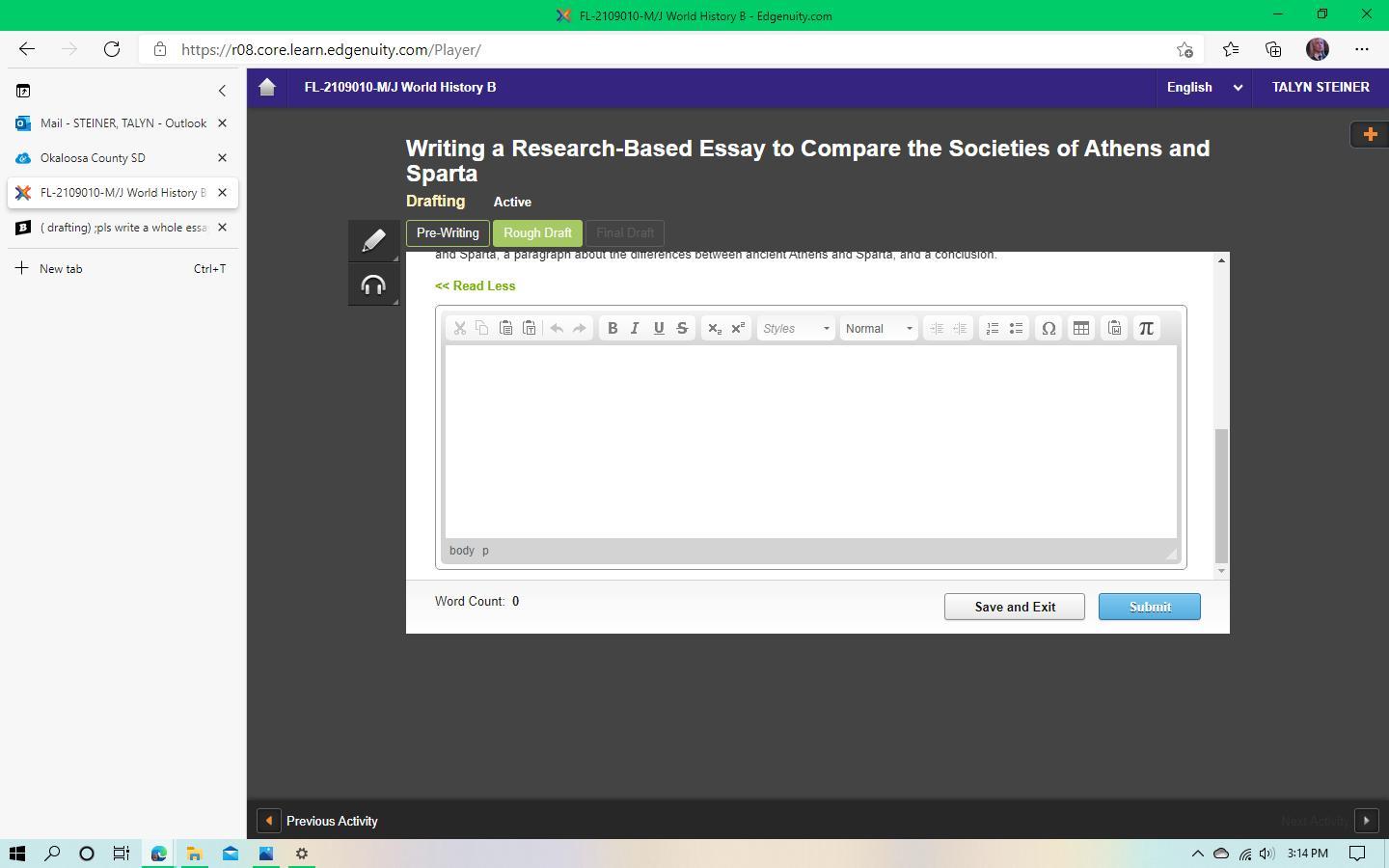Toggle Superscript formatting
This screenshot has height=868, width=1389.
click(738, 329)
